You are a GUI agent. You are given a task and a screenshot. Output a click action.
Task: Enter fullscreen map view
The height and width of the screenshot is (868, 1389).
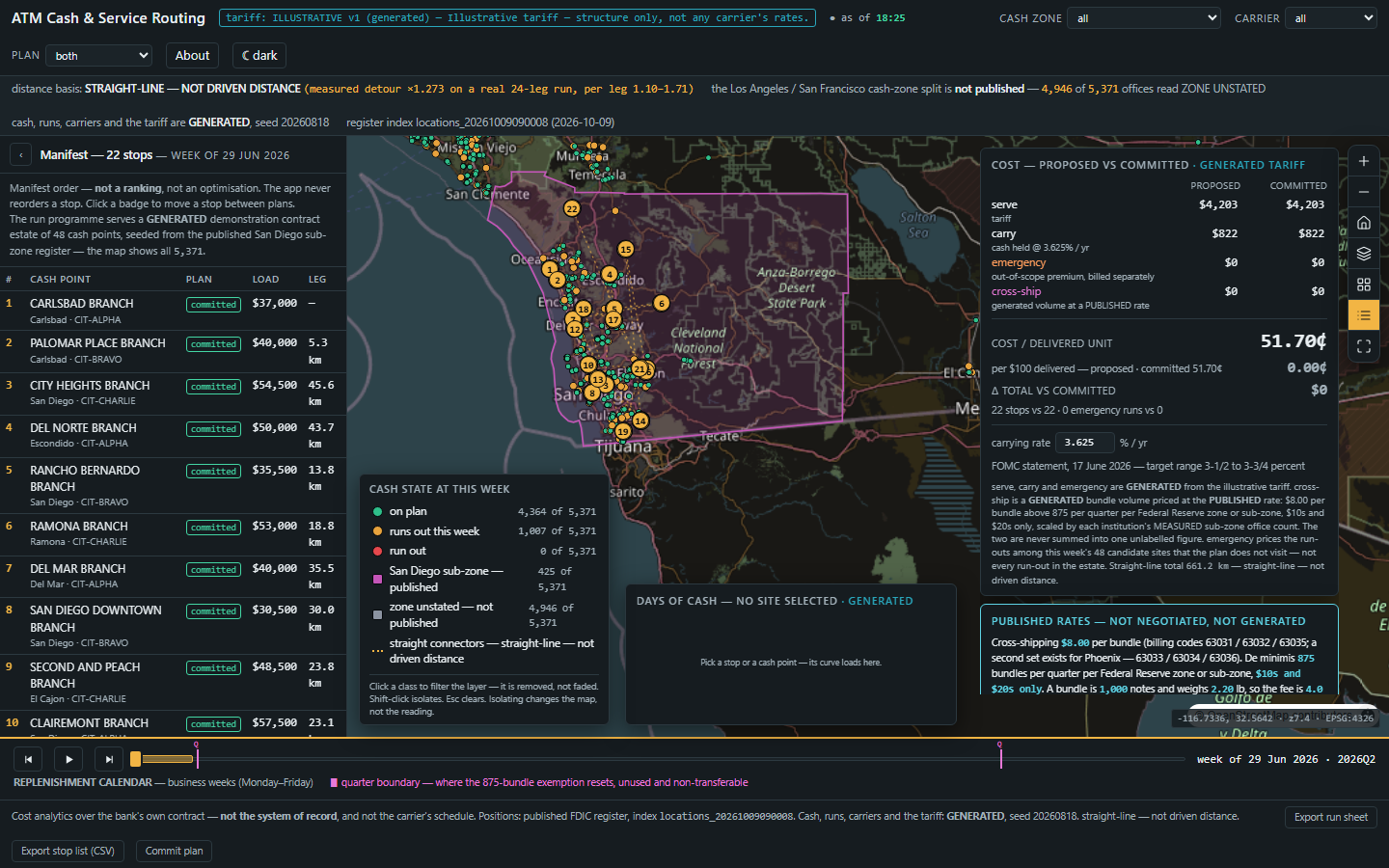click(1364, 346)
